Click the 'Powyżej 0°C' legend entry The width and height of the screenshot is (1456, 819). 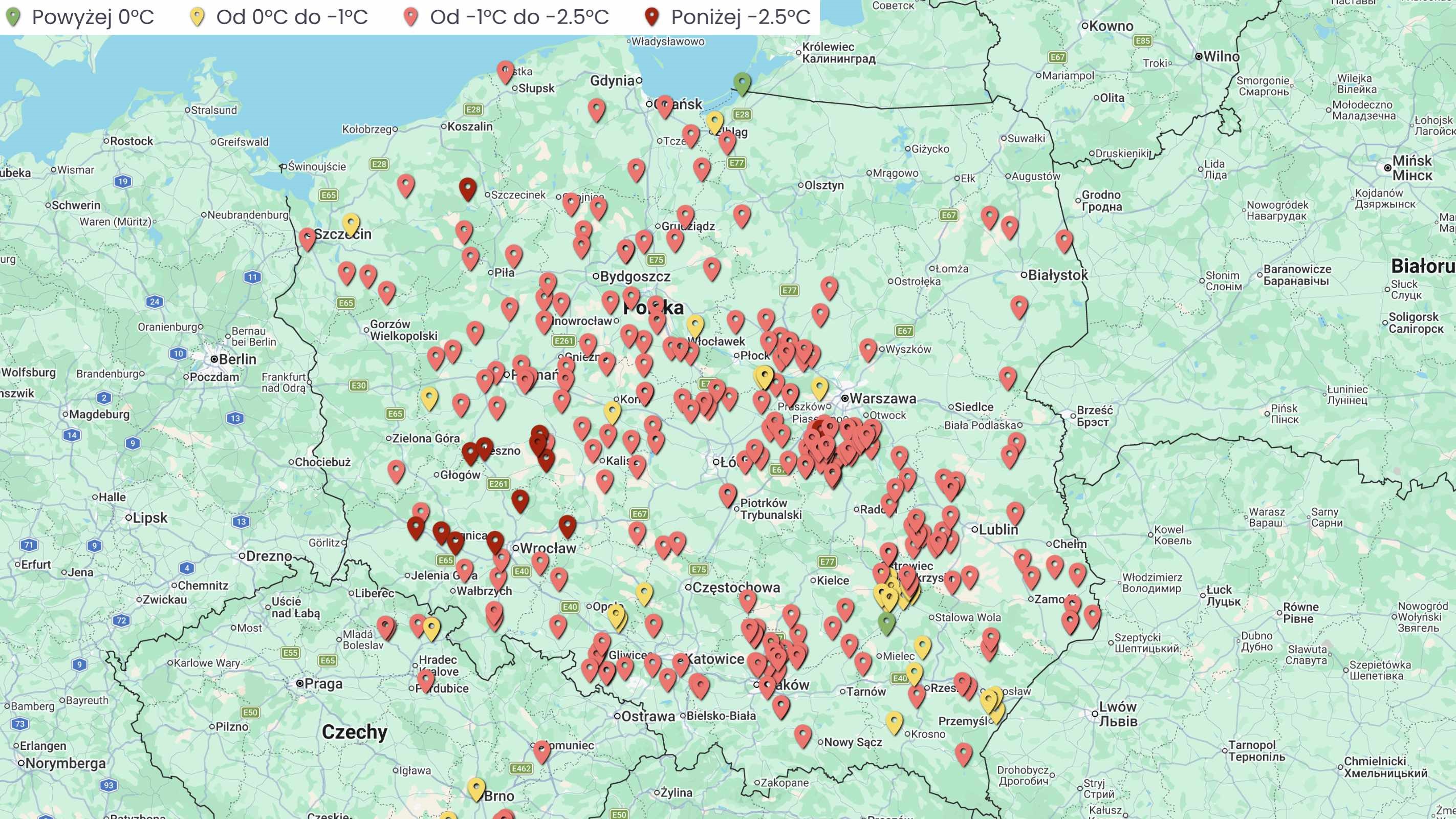pos(92,17)
